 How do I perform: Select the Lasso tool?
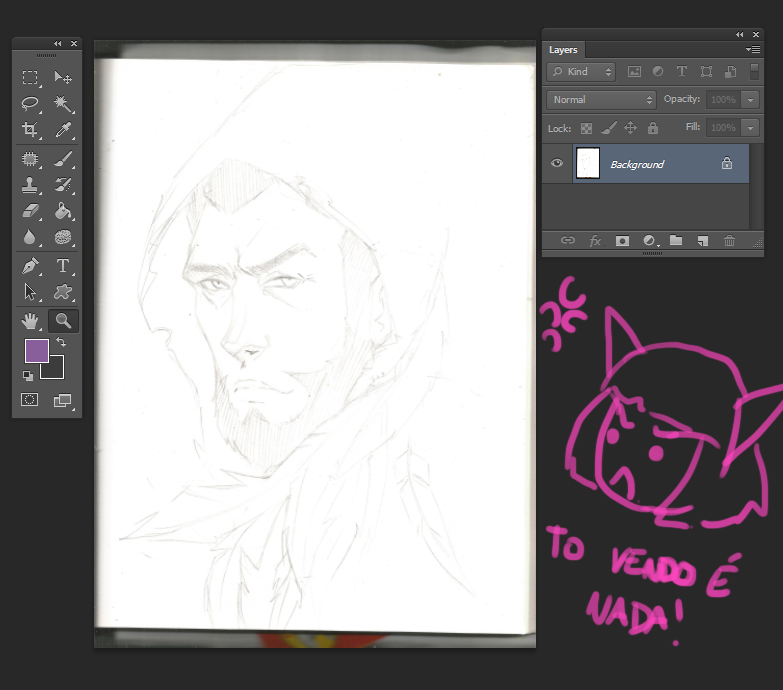pyautogui.click(x=30, y=104)
